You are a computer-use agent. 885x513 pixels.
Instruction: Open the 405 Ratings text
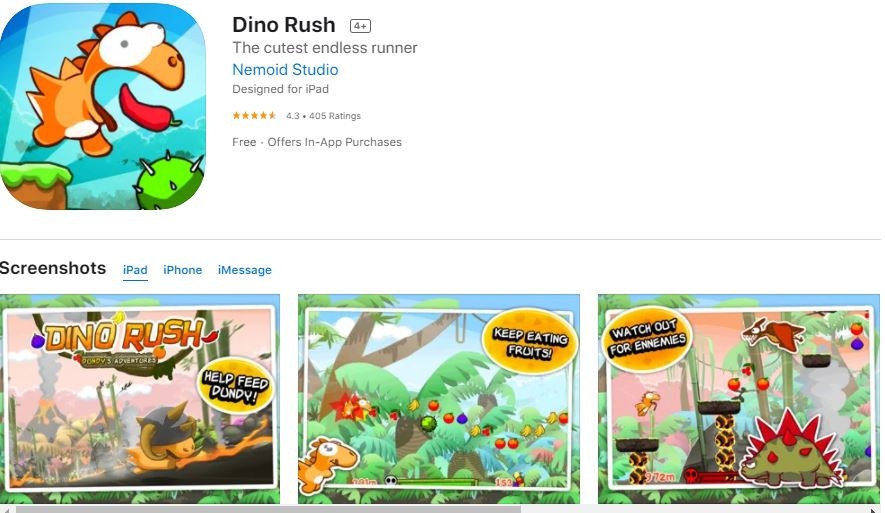point(335,116)
